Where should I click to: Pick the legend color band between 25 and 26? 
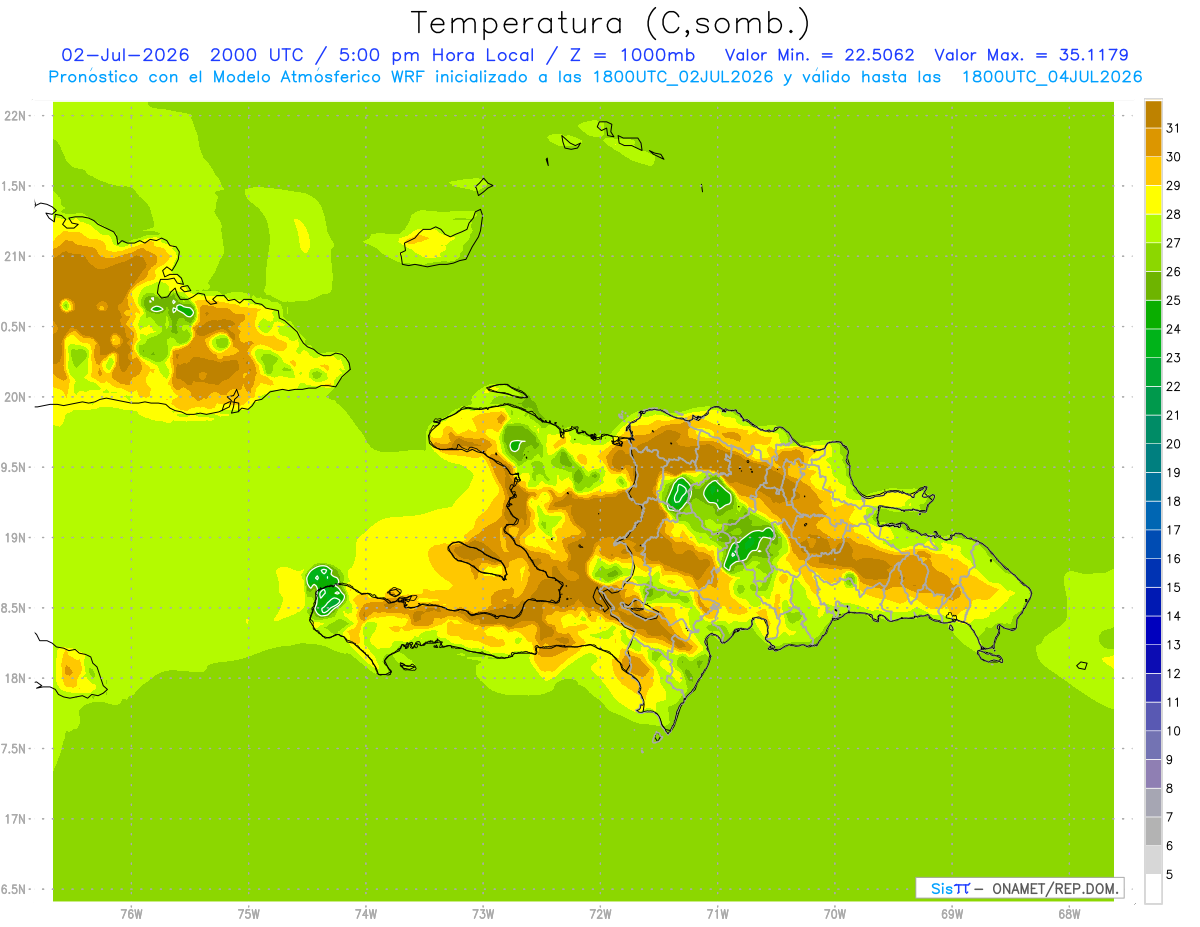coord(1153,286)
